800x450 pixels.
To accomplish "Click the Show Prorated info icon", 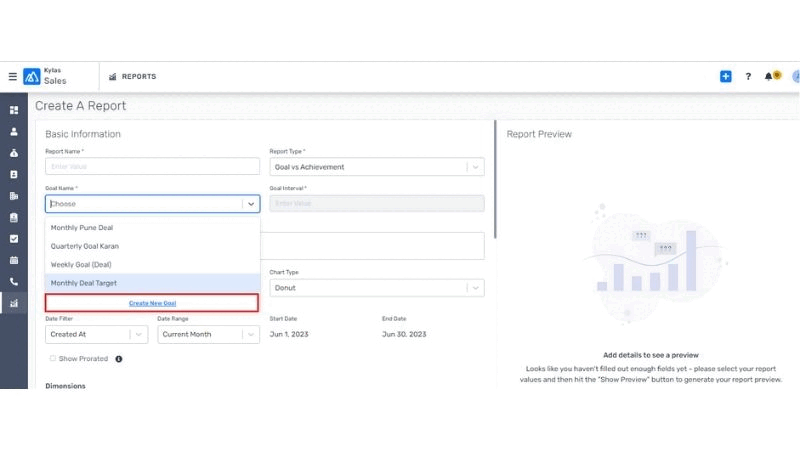I will 119,359.
